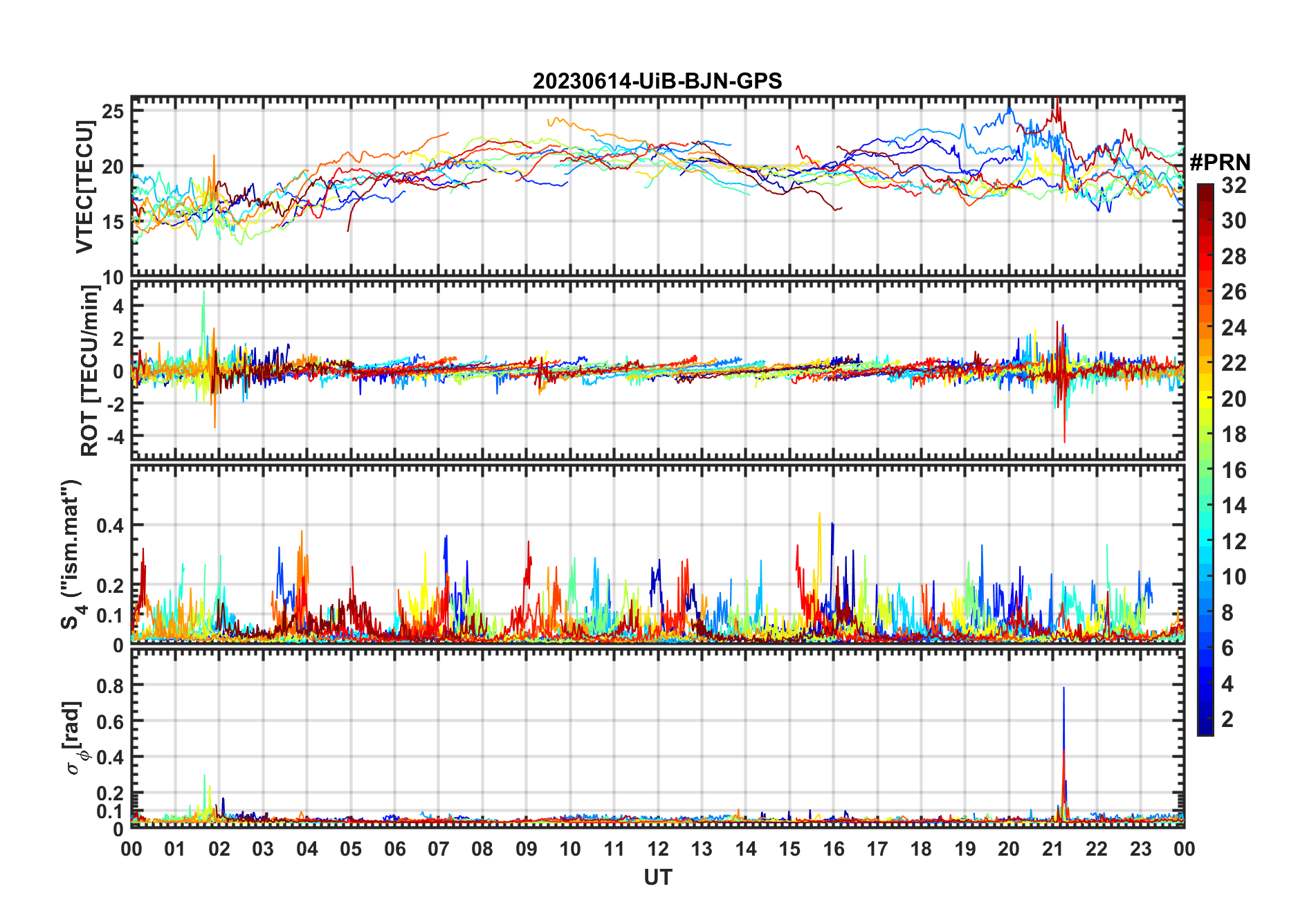Select the "06" hour tick on the UT axis
Viewport: 1316px width, 920px height.
pyautogui.click(x=394, y=849)
